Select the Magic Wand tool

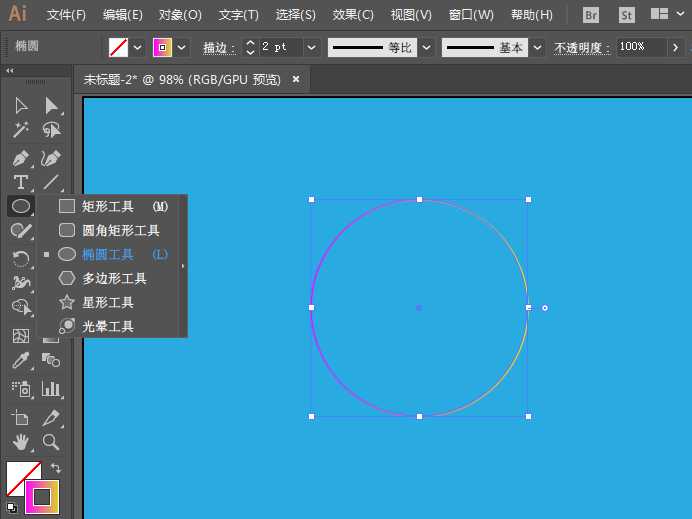[x=20, y=130]
